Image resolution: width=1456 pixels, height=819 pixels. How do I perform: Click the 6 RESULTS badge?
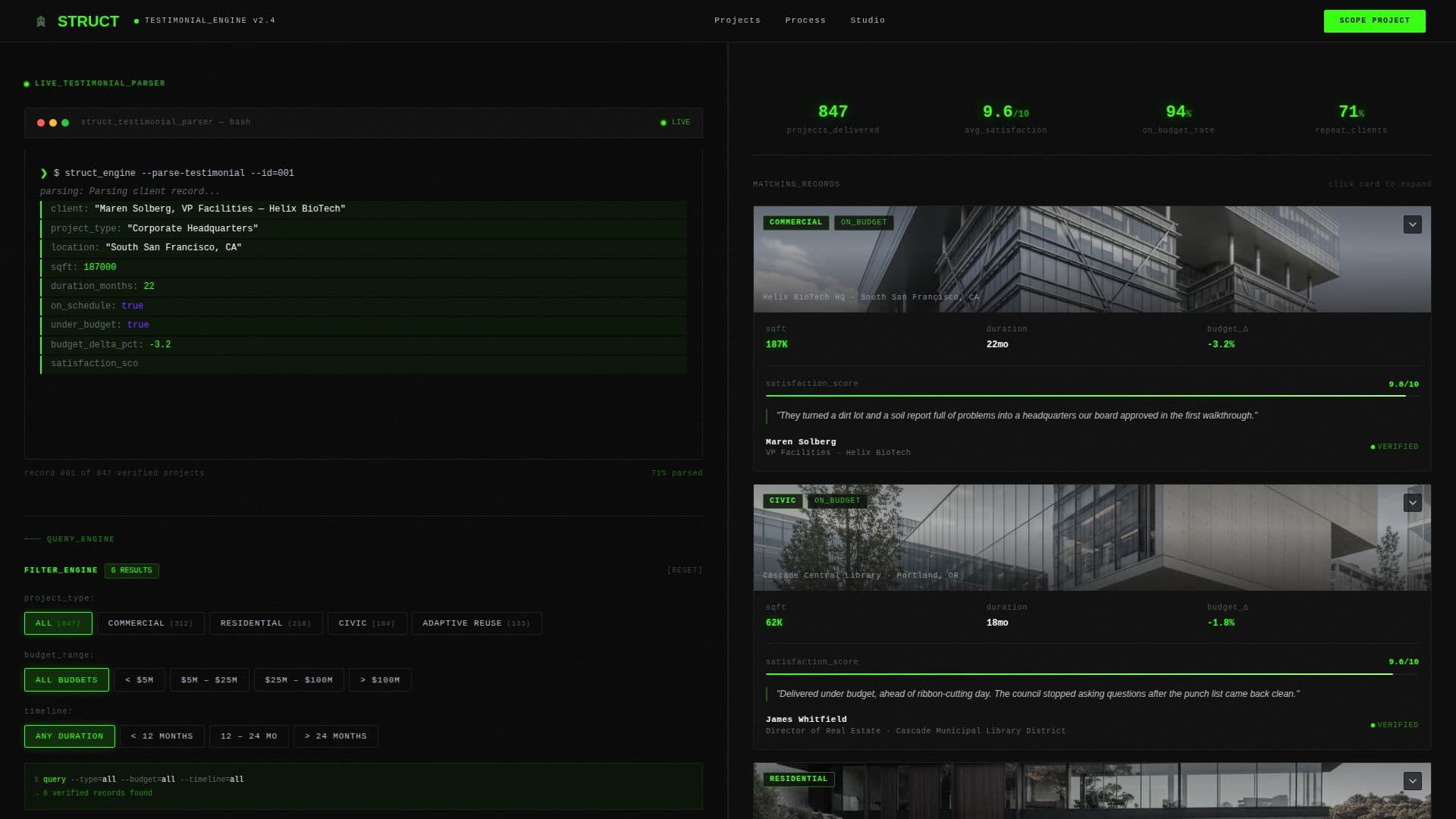(132, 570)
